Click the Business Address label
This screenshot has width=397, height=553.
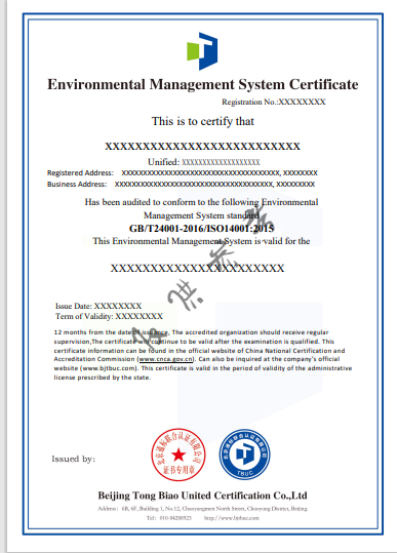click(77, 184)
